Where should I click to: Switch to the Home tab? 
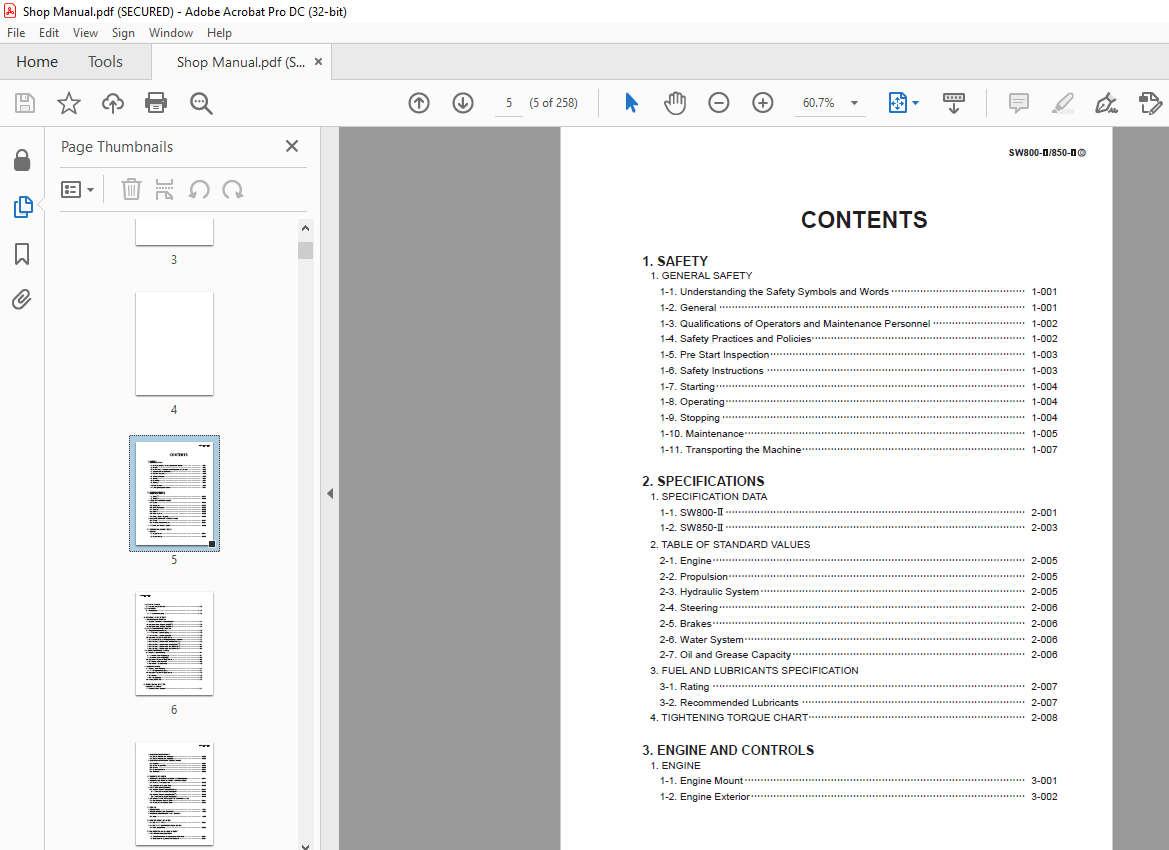point(37,62)
